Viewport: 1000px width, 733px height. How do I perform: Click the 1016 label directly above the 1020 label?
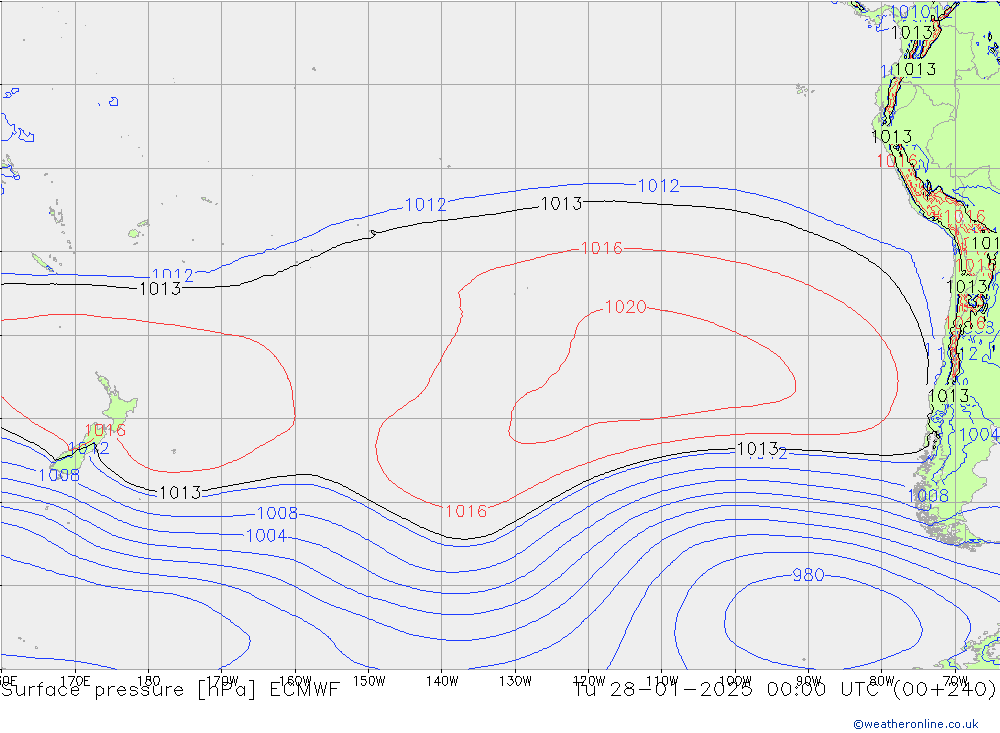(x=601, y=248)
